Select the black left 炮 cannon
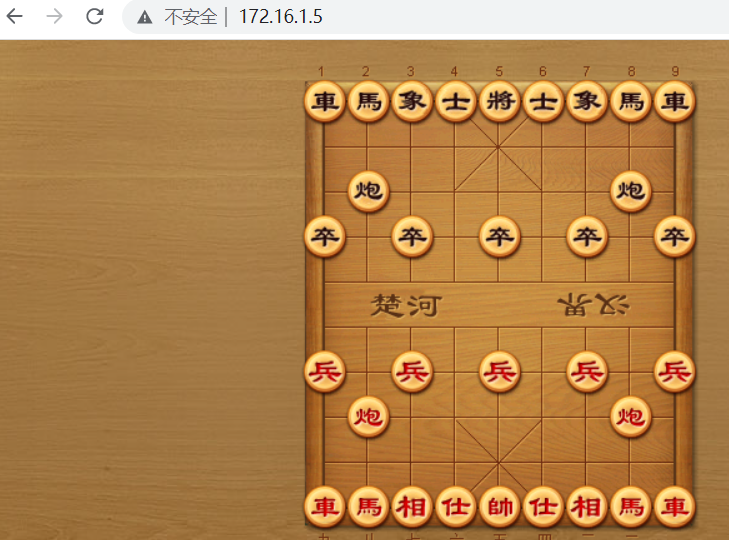The image size is (729, 540). tap(369, 191)
